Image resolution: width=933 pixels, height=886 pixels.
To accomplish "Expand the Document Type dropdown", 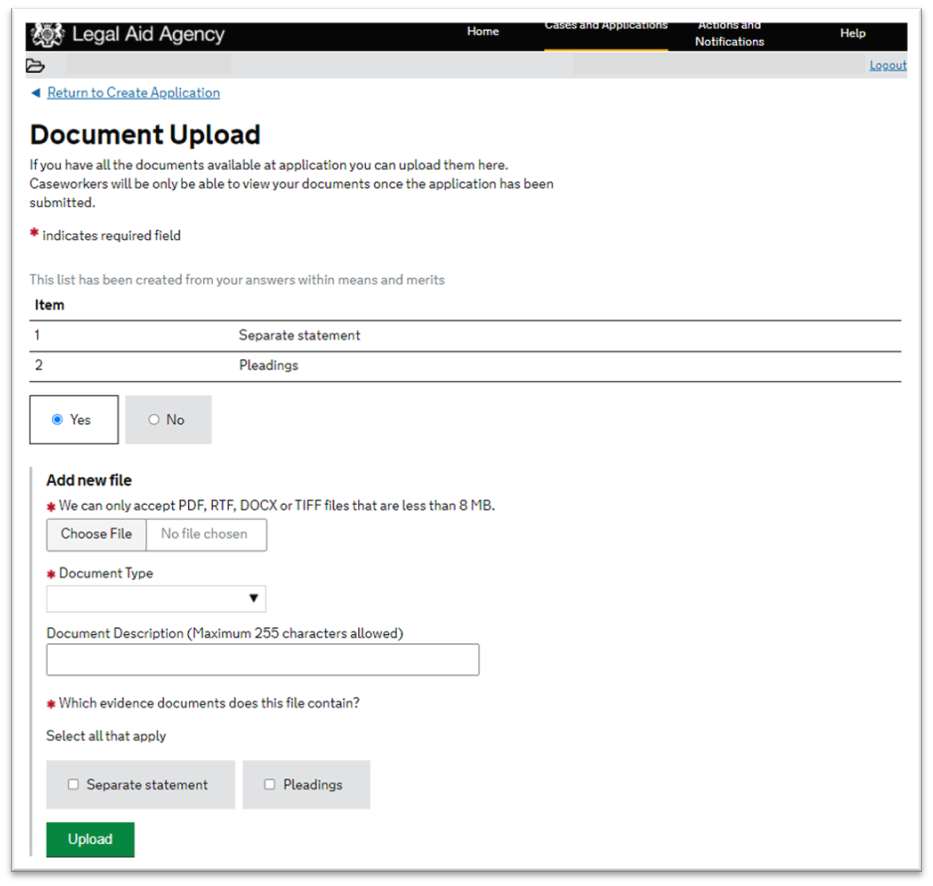I will pyautogui.click(x=156, y=599).
